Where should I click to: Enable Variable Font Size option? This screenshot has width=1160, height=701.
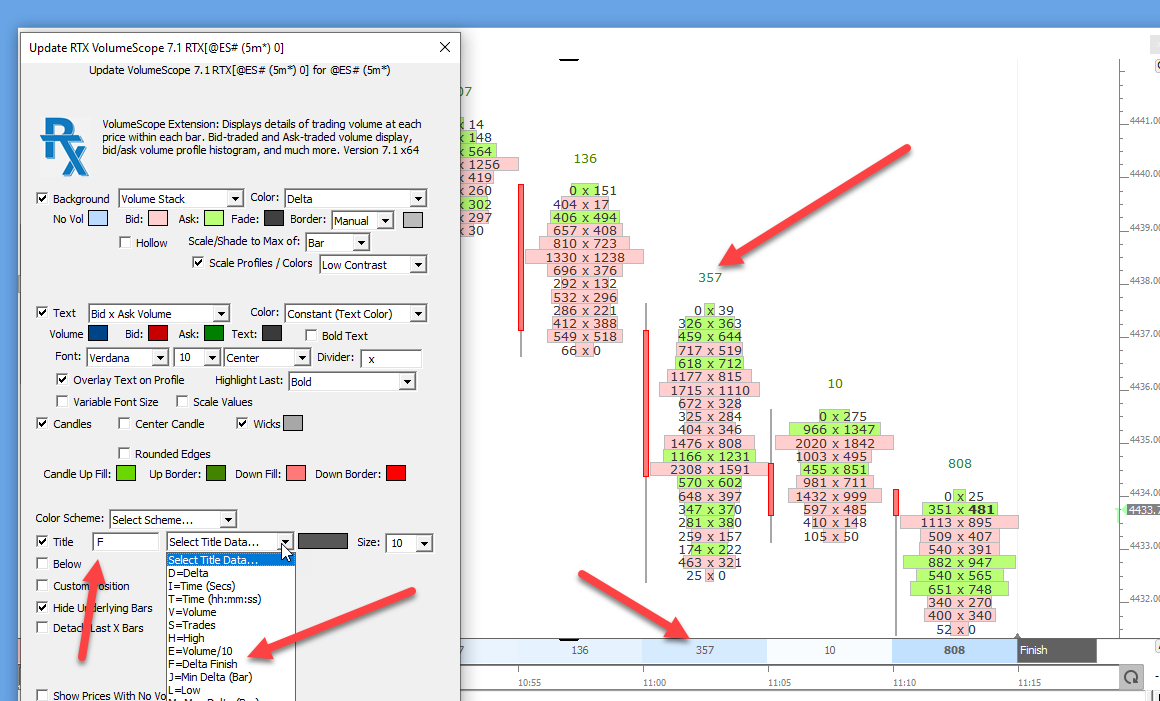click(62, 402)
